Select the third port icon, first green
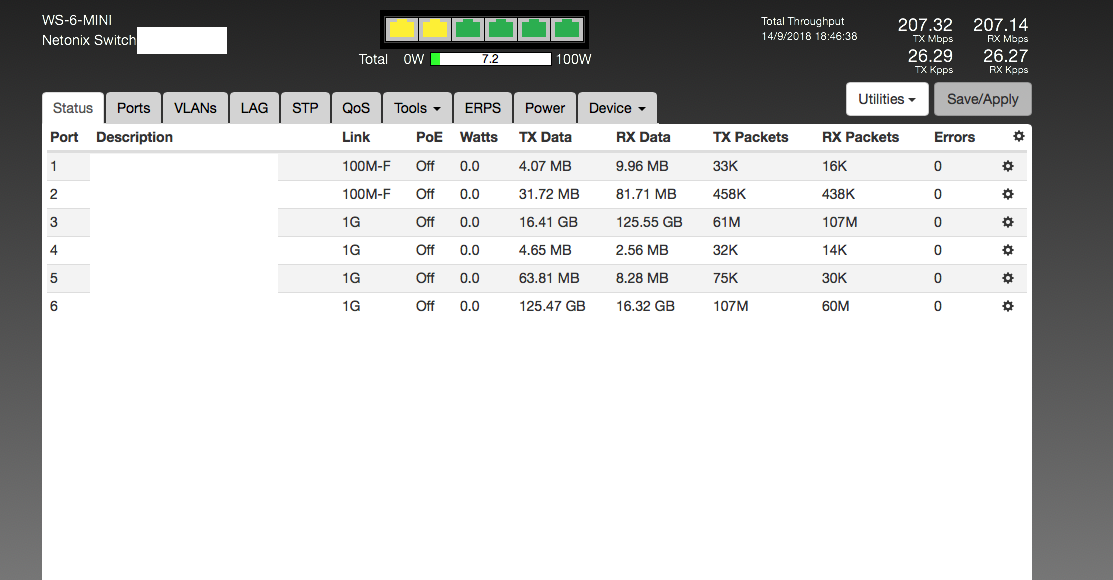The width and height of the screenshot is (1113, 580). coord(468,29)
